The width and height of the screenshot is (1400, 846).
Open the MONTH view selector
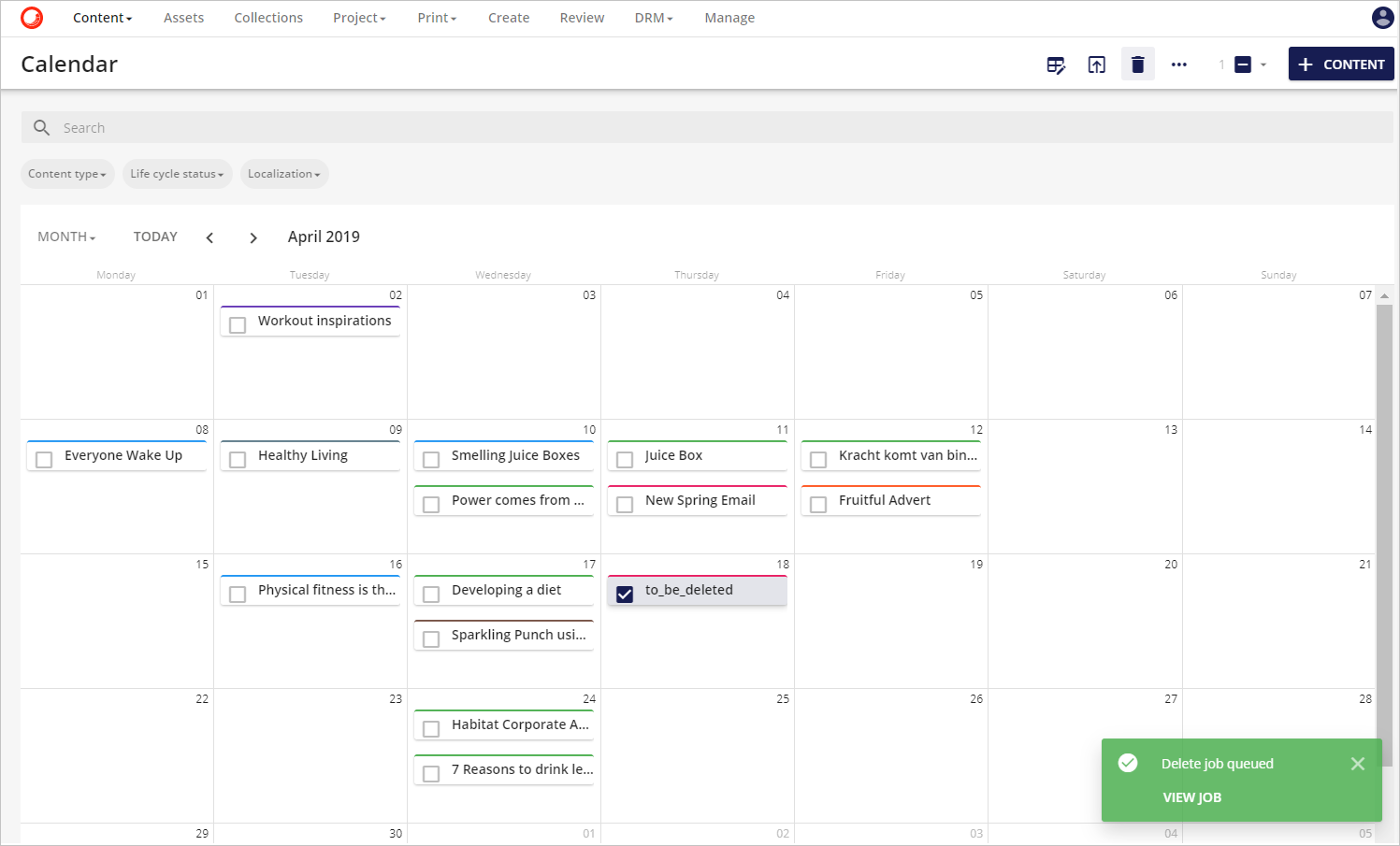pyautogui.click(x=65, y=237)
